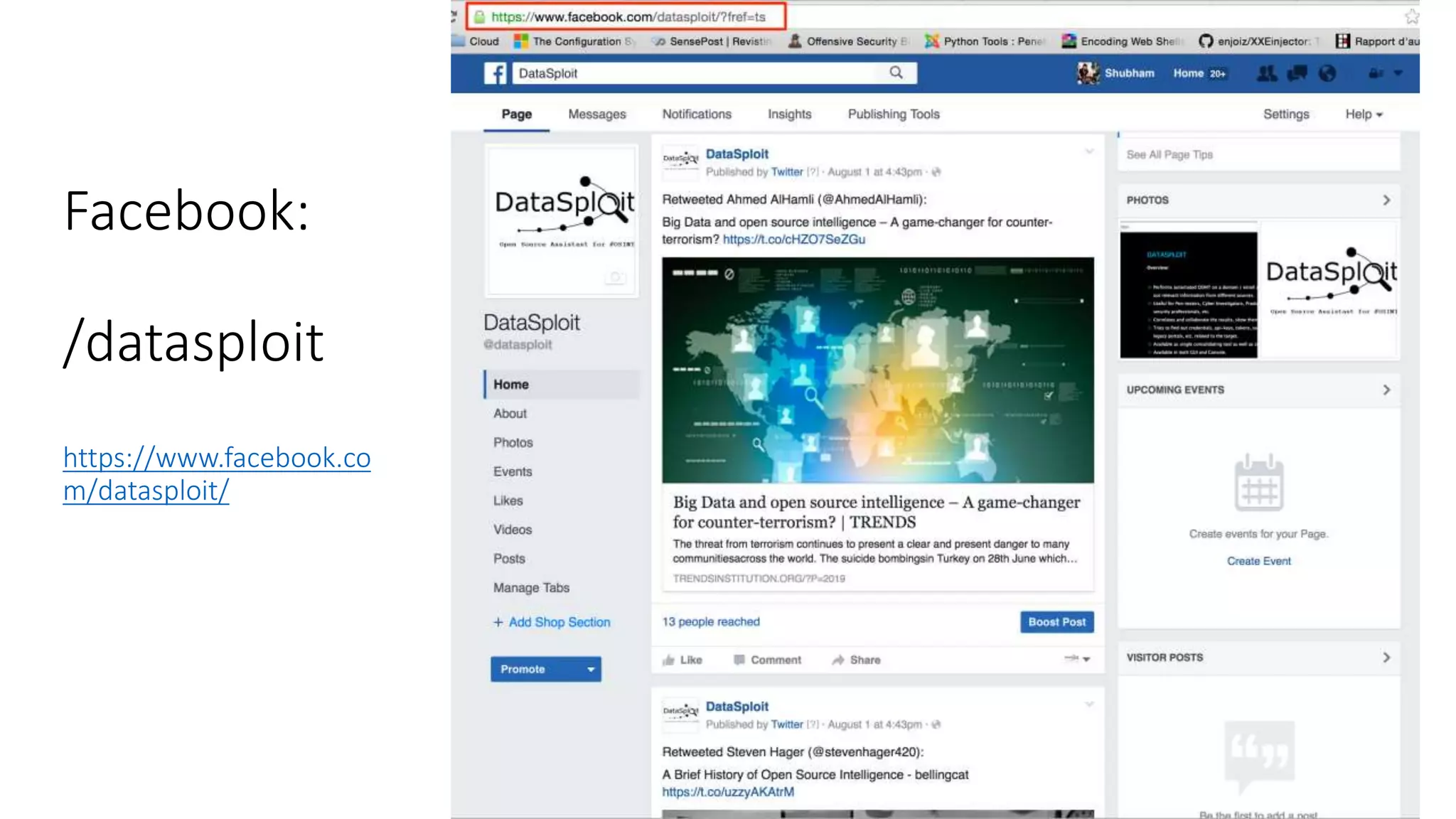1456x819 pixels.
Task: Expand the first post options chevron
Action: (1089, 151)
